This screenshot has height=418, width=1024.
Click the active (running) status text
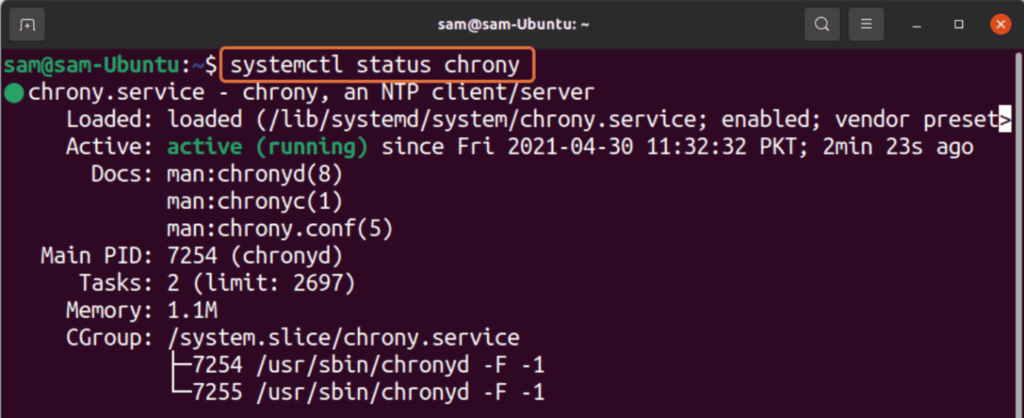[x=267, y=148]
